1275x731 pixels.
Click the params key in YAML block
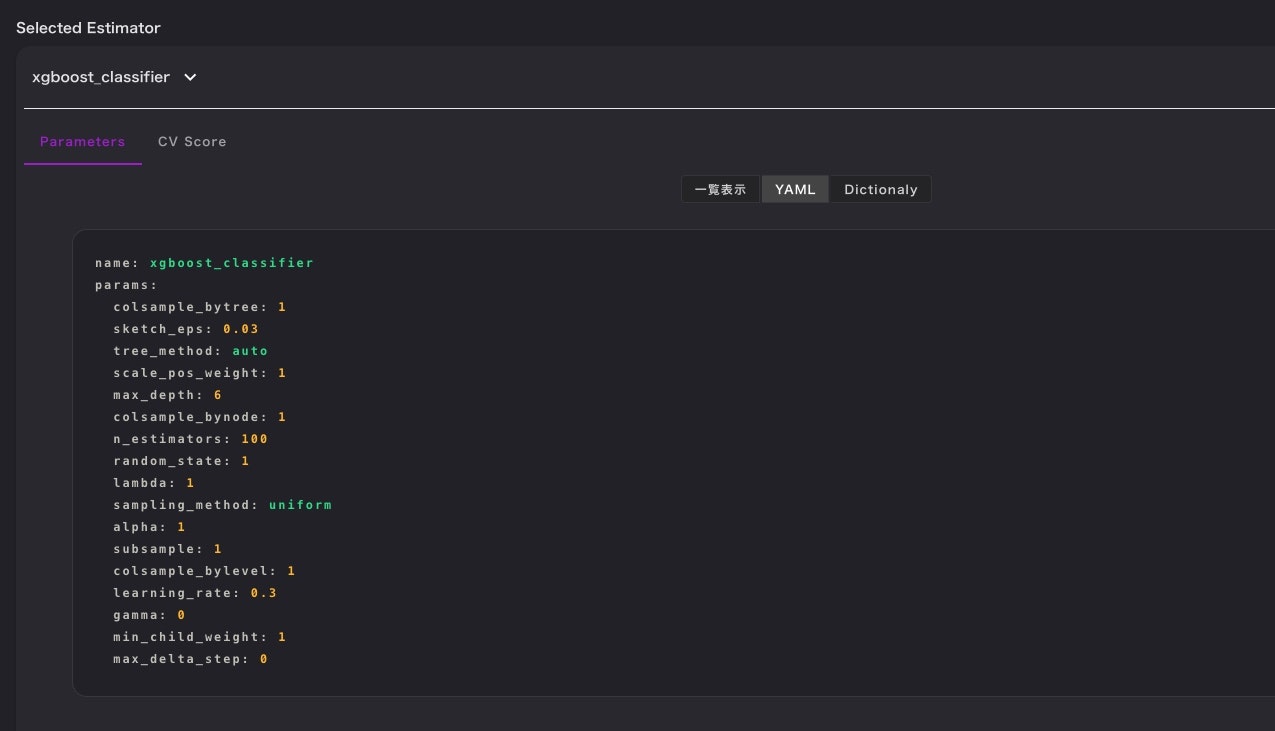[127, 285]
